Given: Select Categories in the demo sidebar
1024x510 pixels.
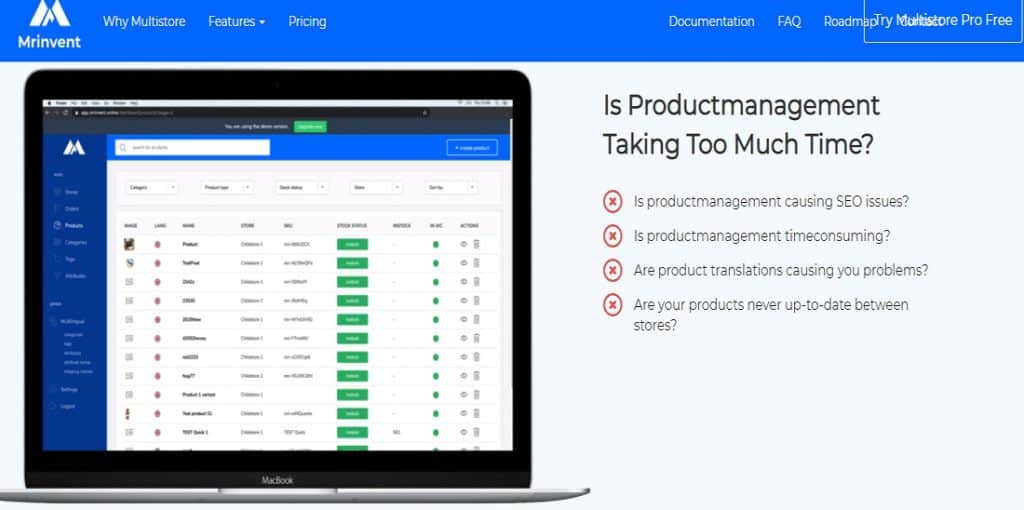Looking at the screenshot, I should (70, 242).
